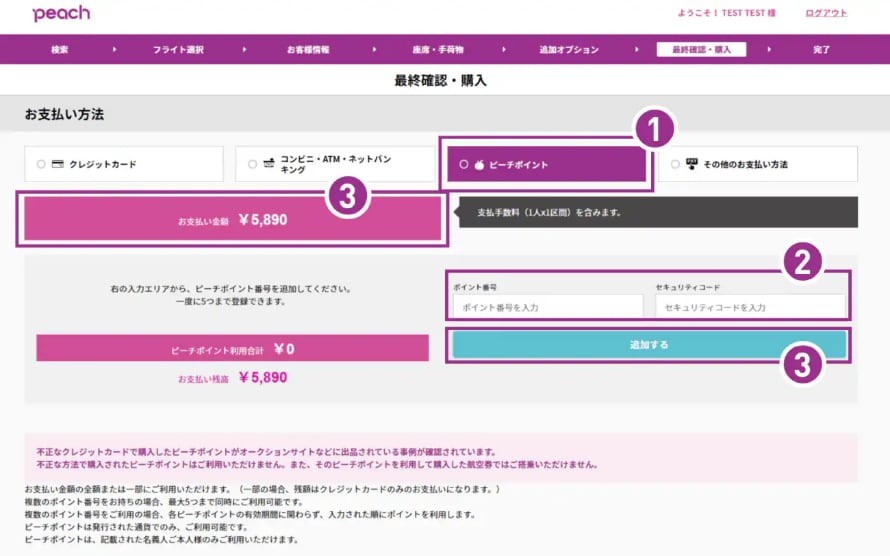The image size is (890, 556).
Task: Go to the 検索 step
Action: tap(60, 49)
